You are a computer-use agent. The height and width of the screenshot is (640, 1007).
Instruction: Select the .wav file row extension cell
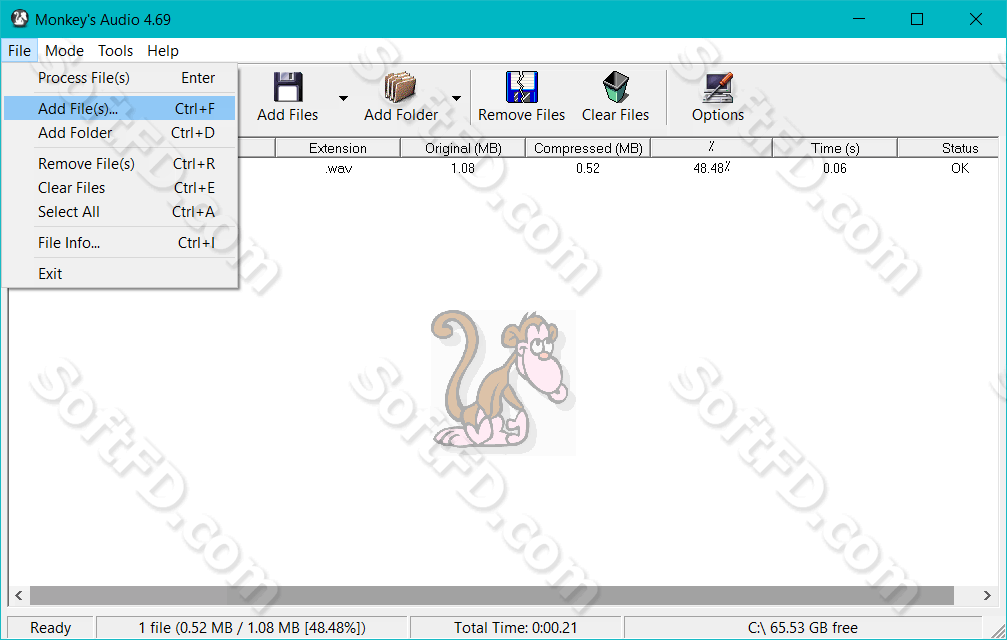pyautogui.click(x=338, y=168)
